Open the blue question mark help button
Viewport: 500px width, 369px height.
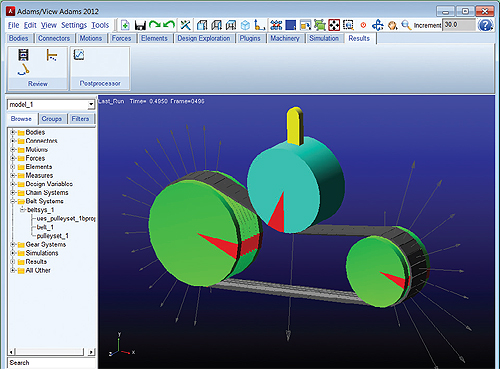pos(485,25)
